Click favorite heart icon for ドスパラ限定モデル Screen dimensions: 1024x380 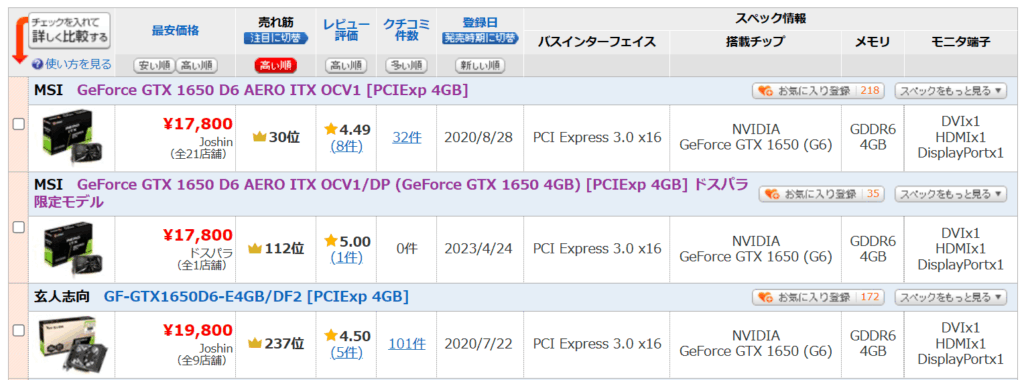(771, 194)
